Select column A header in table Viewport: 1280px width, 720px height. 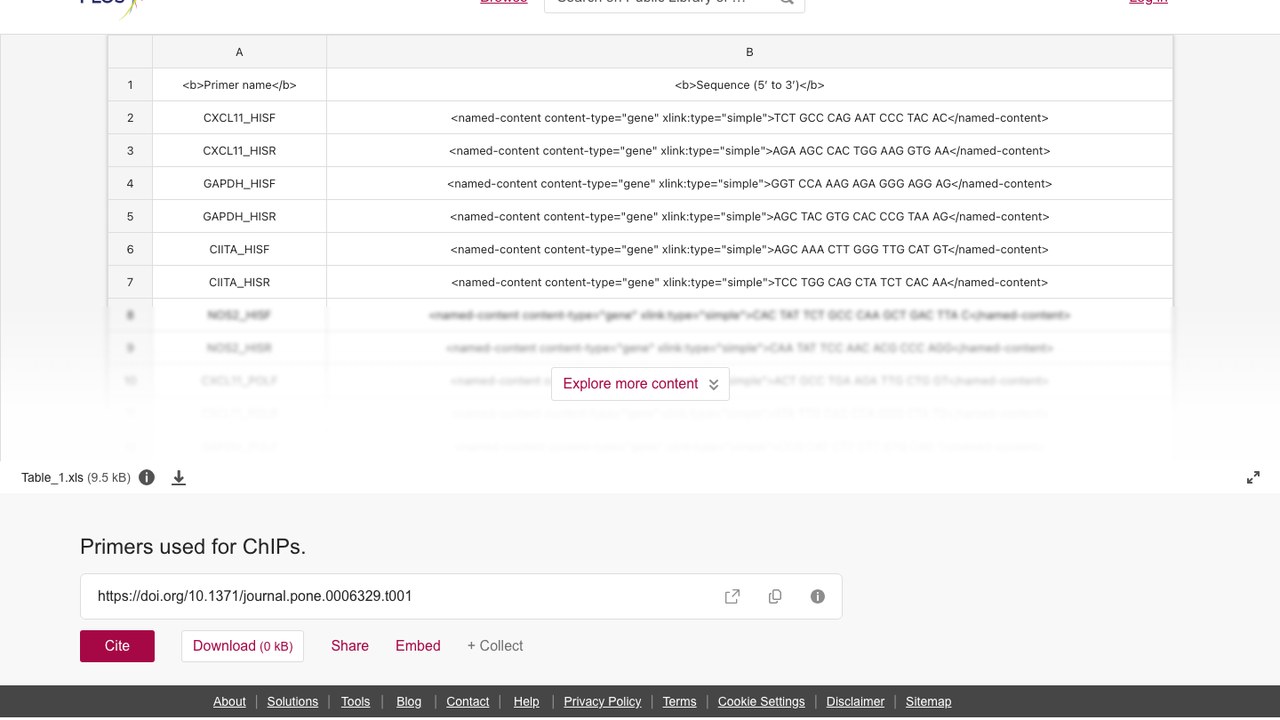coord(239,52)
